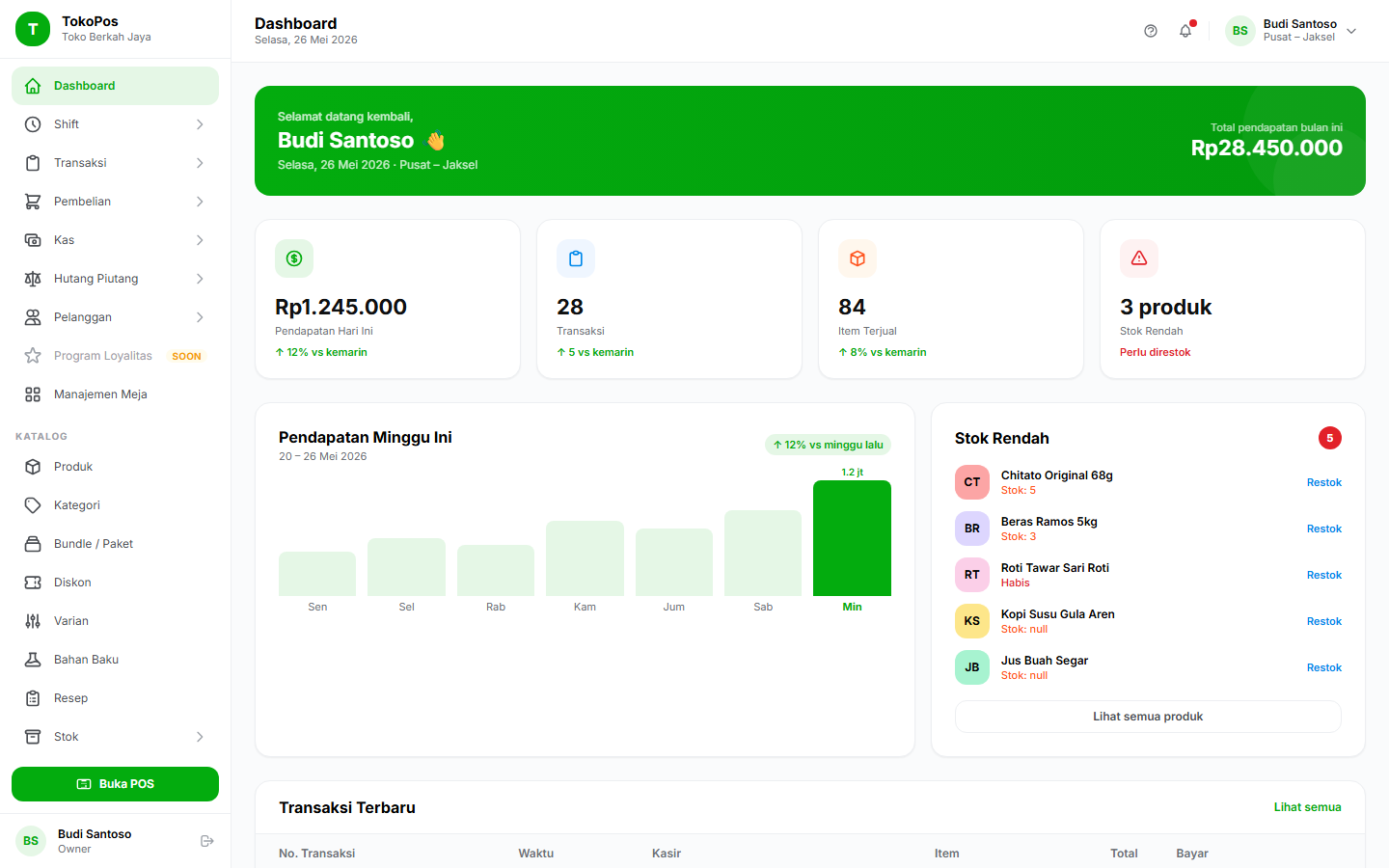Click the SOON badge beside Program Loyalitas

(x=186, y=356)
